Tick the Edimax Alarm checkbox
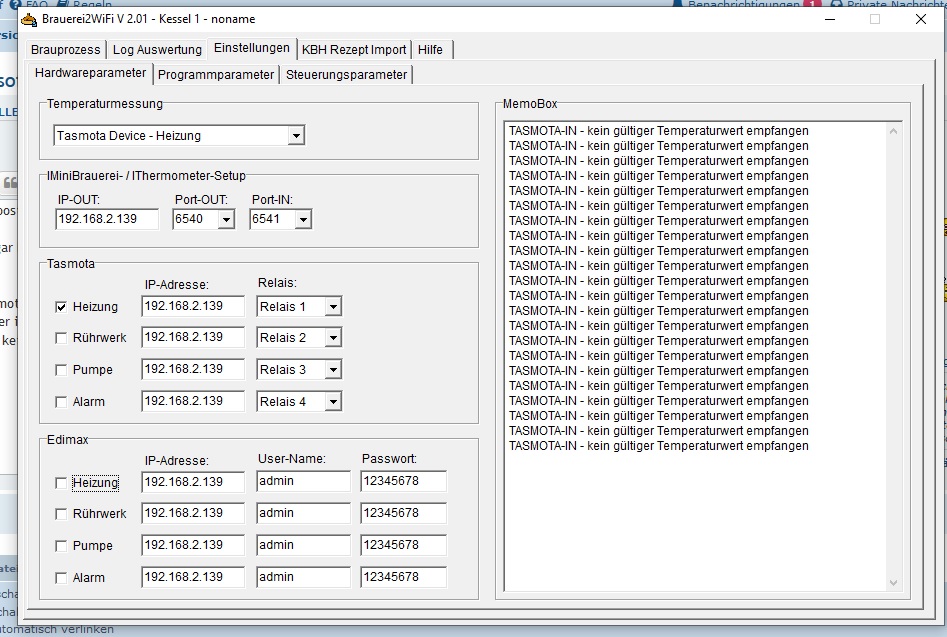This screenshot has height=637, width=947. [61, 578]
